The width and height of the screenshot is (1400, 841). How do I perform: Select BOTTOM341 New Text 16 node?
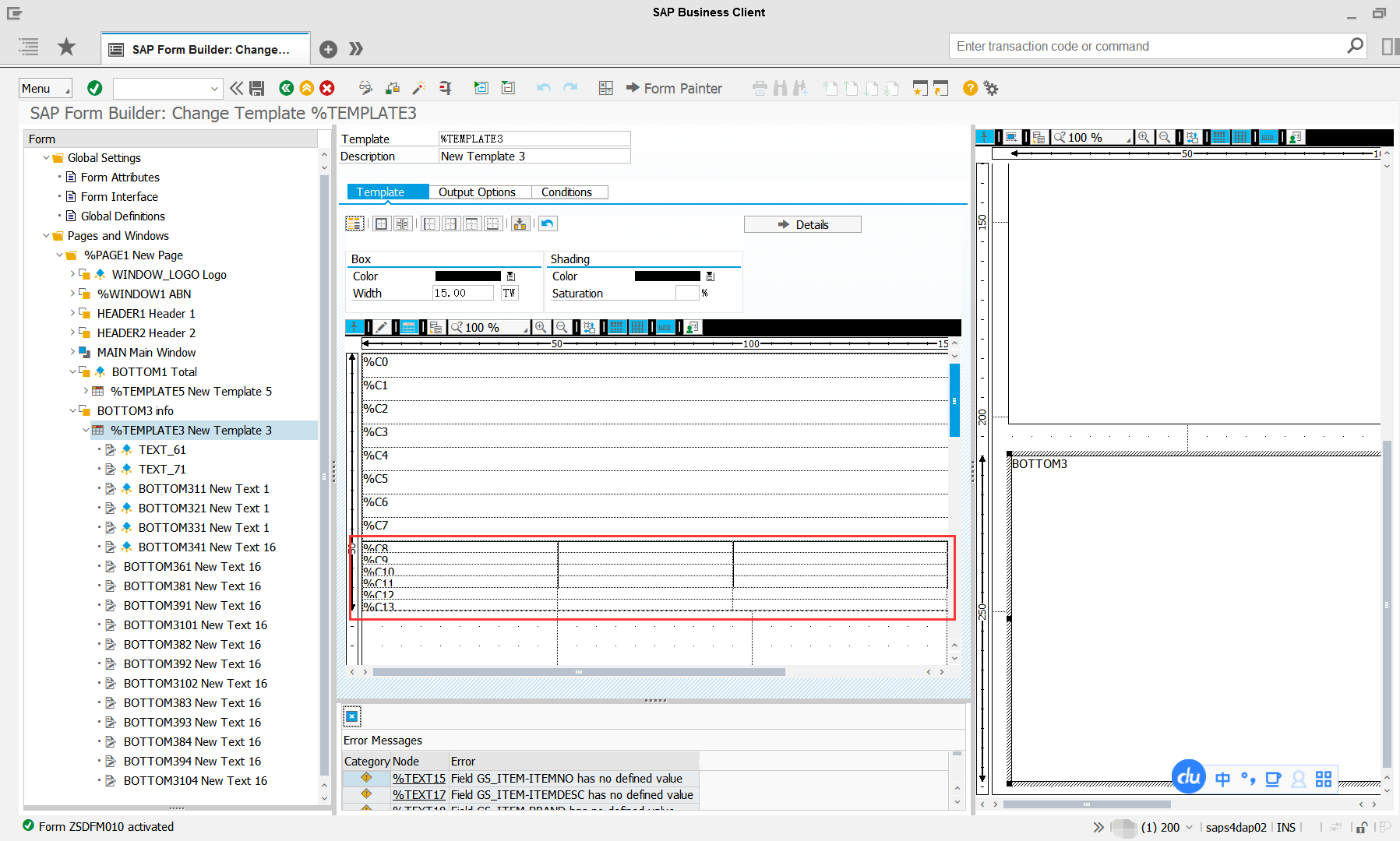tap(207, 547)
